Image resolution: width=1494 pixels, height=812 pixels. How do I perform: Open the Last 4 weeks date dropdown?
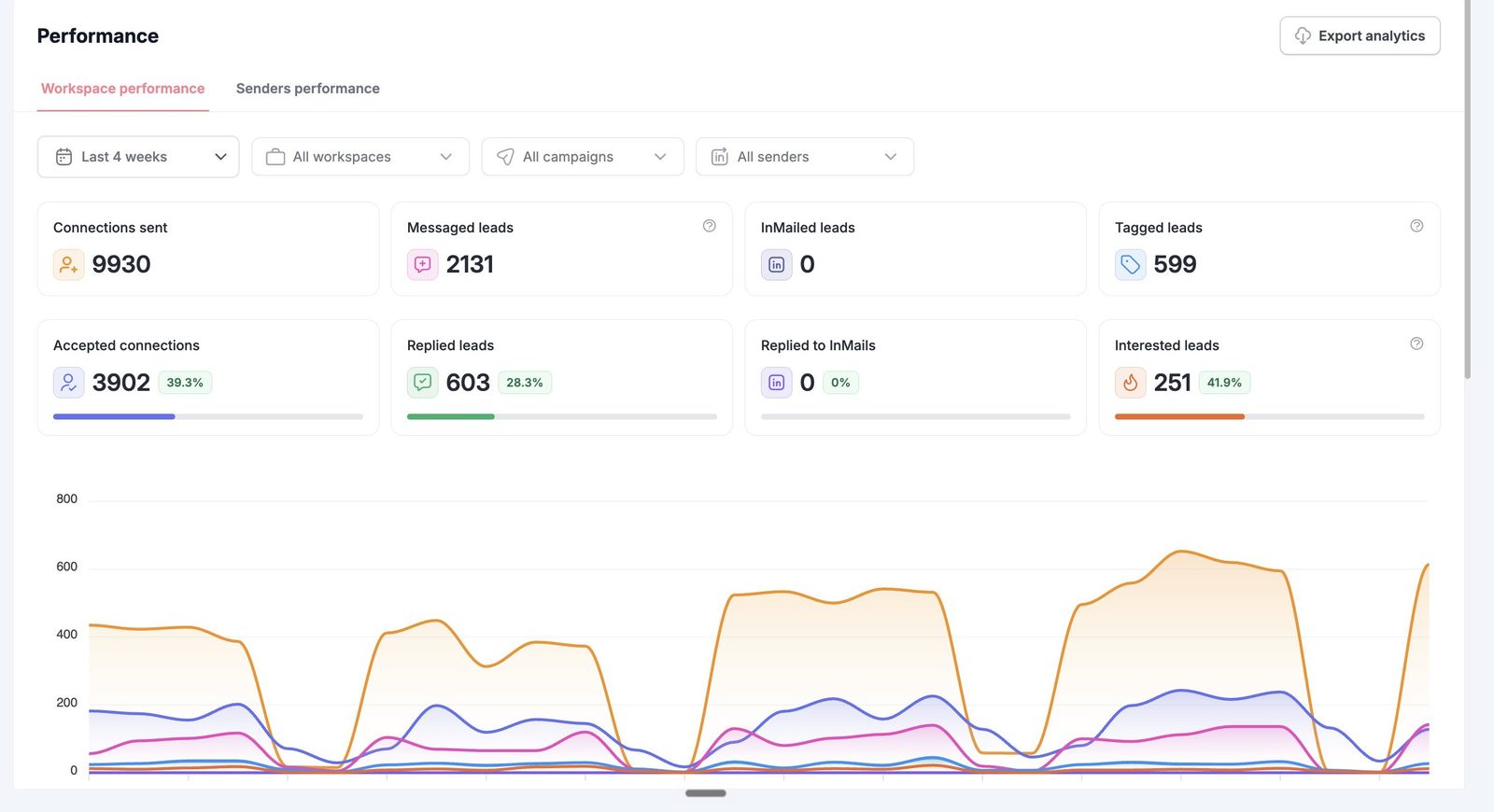click(138, 157)
